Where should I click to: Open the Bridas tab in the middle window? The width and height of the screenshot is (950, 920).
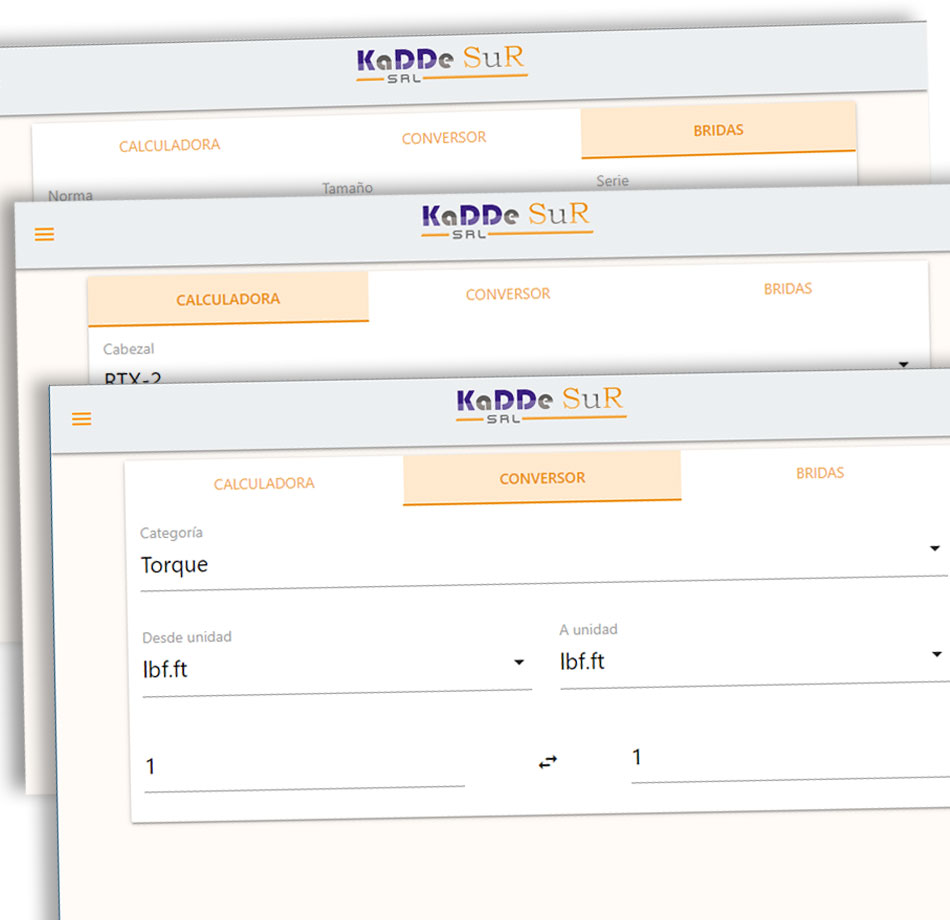[x=788, y=288]
